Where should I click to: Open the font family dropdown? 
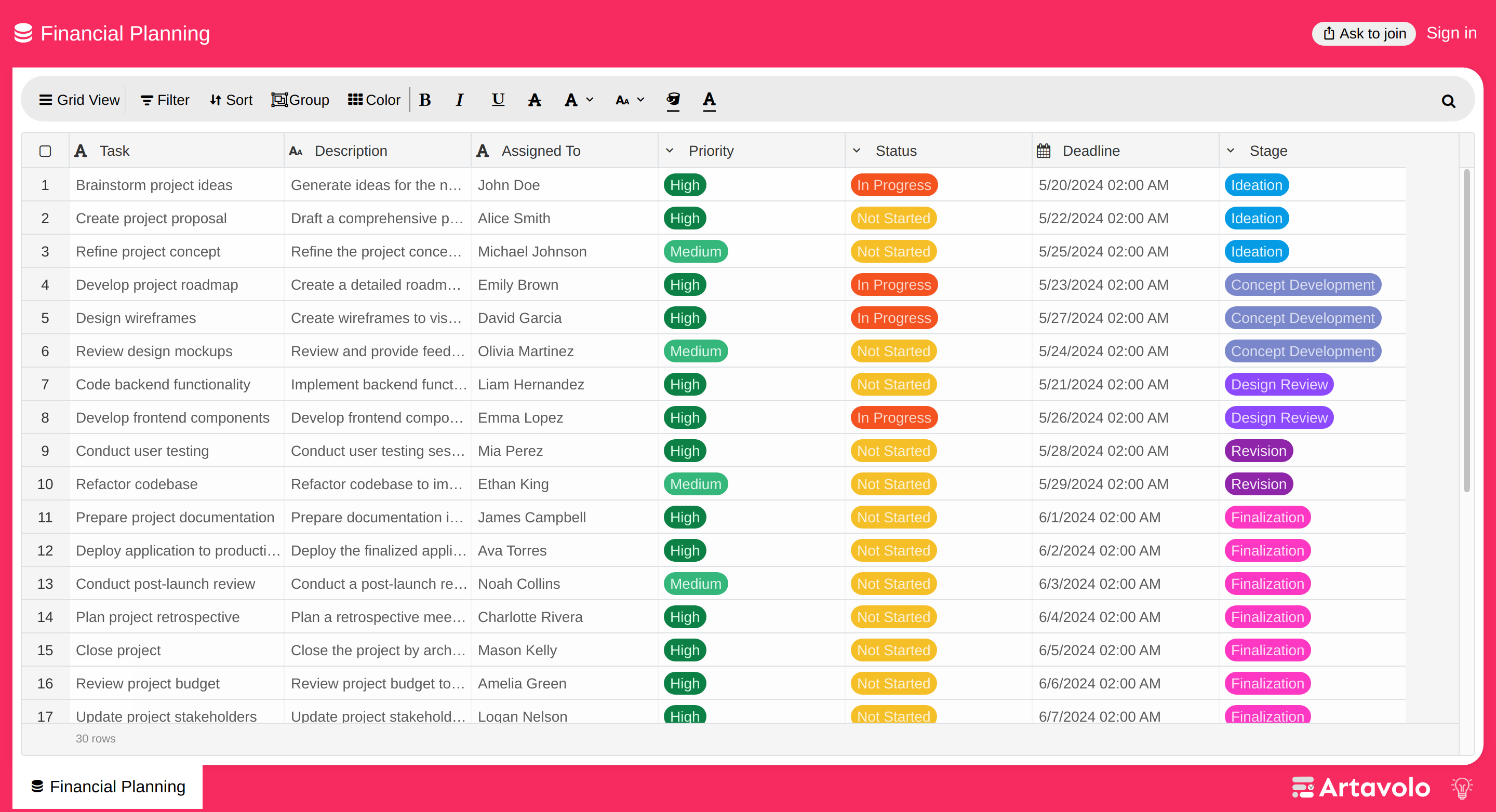[579, 100]
